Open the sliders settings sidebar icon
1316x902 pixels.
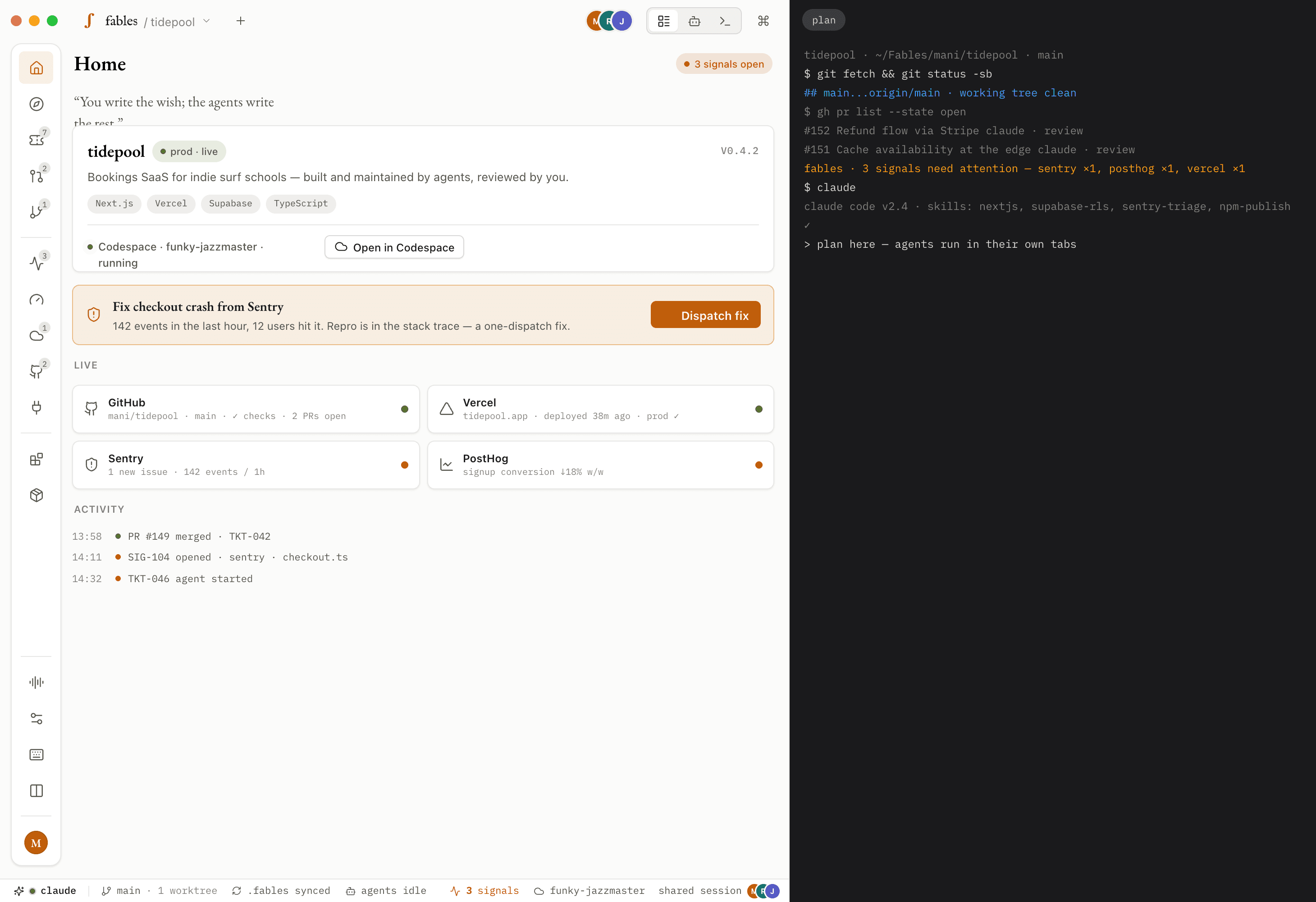[x=36, y=719]
